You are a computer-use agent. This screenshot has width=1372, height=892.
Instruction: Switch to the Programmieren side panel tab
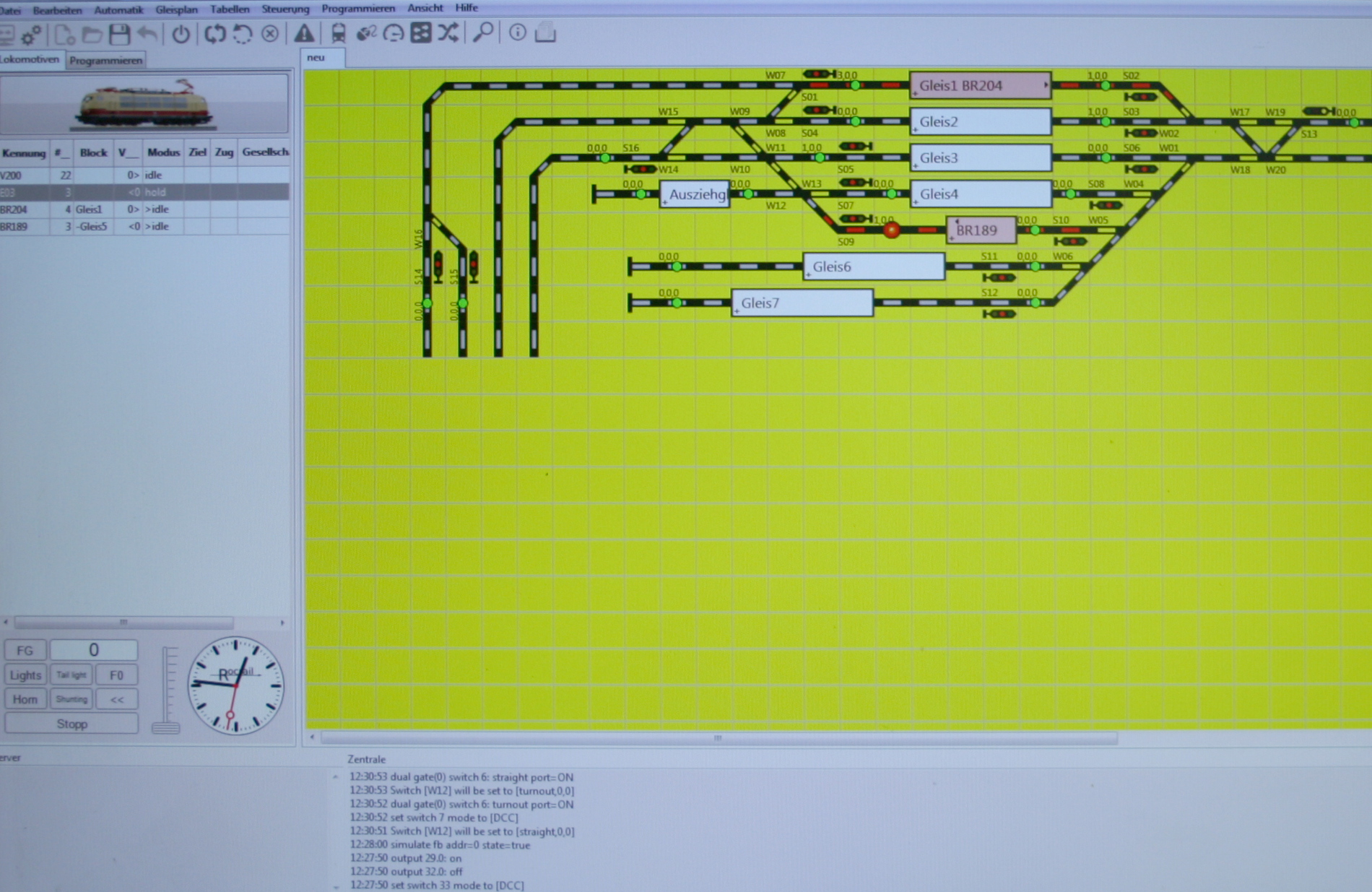(x=105, y=61)
